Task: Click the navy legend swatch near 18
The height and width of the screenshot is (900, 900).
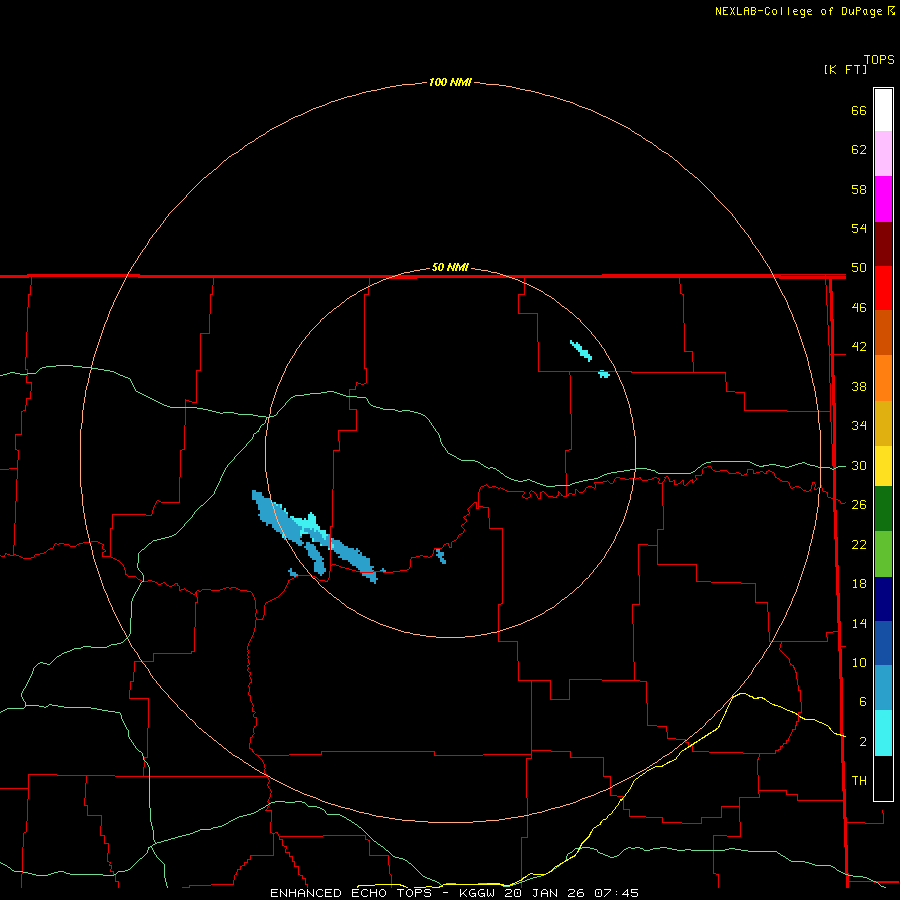Action: pos(883,599)
